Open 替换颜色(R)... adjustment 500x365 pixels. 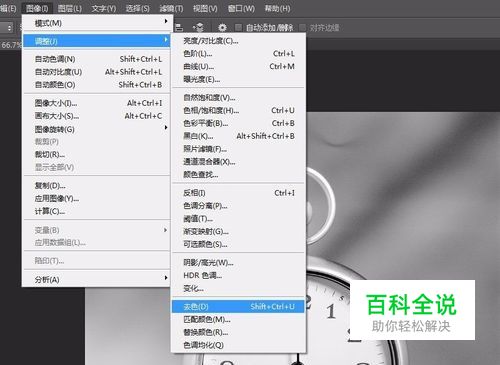(x=238, y=332)
